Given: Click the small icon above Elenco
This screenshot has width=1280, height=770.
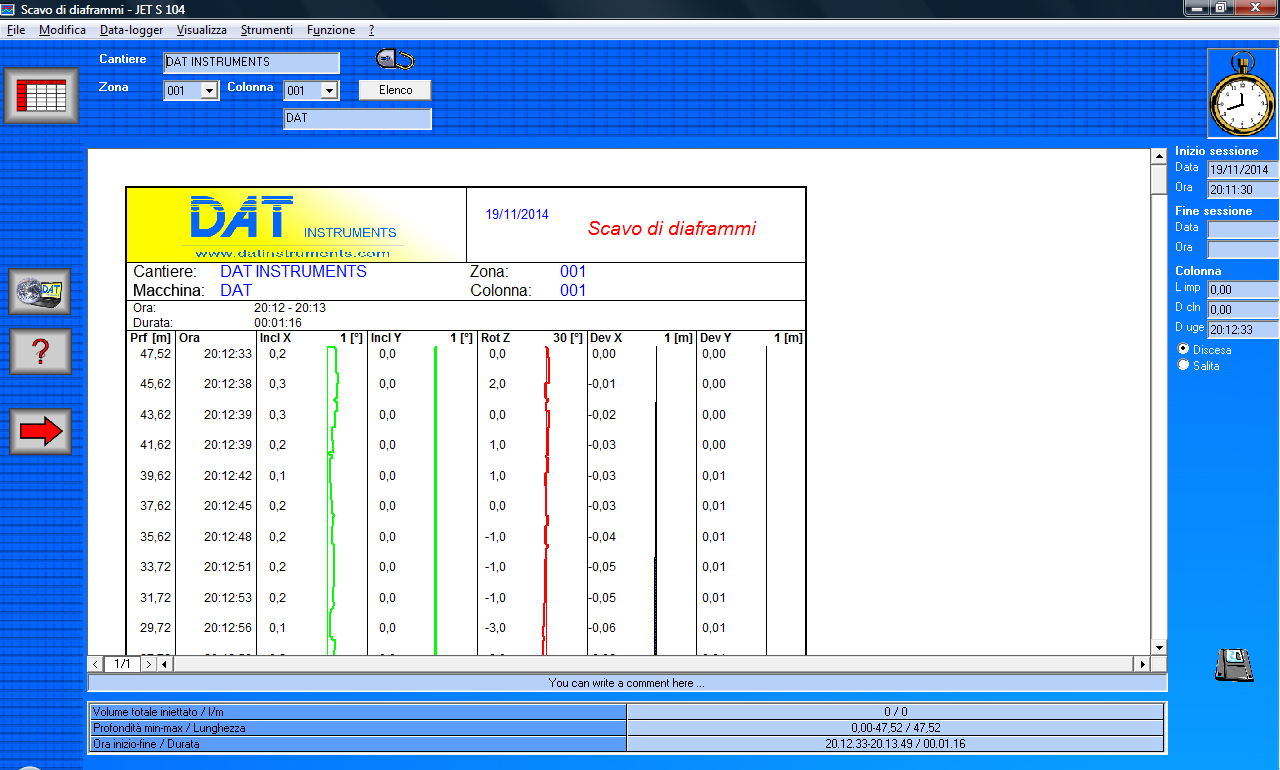Looking at the screenshot, I should pos(395,60).
